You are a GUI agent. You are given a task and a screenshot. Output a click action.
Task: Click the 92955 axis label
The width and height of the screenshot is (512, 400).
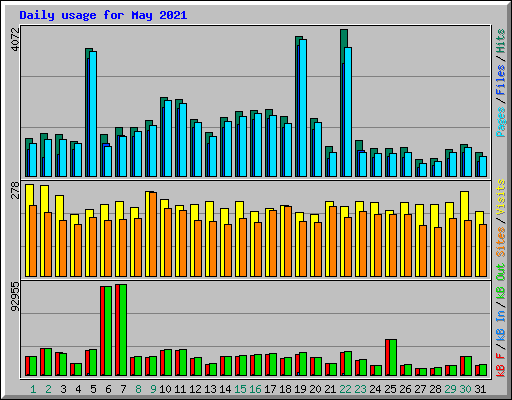(x=16, y=297)
